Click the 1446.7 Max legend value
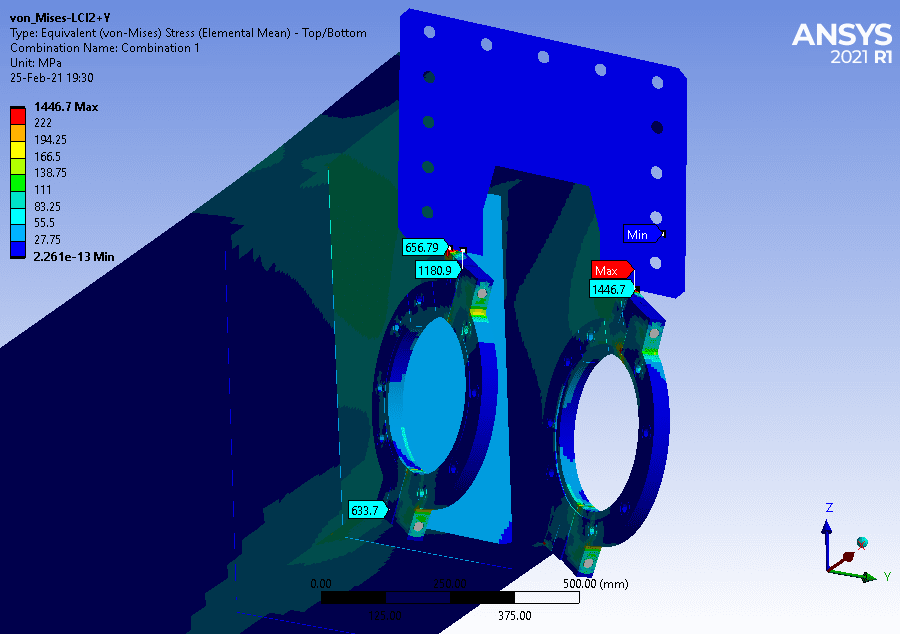 click(x=65, y=106)
